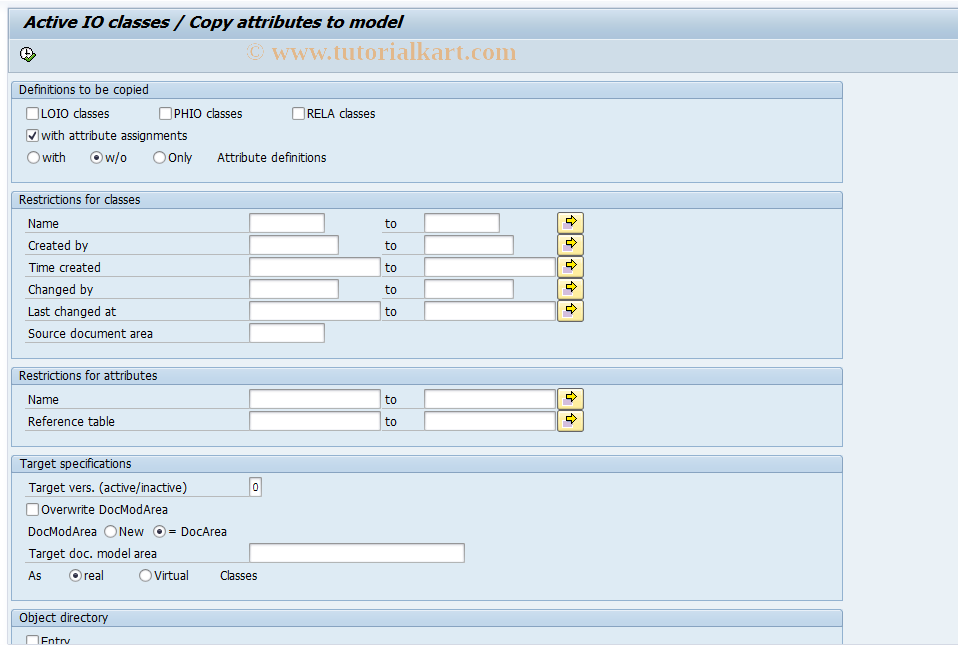Enable the LOIO classes checkbox
The width and height of the screenshot is (958, 645).
(x=33, y=114)
